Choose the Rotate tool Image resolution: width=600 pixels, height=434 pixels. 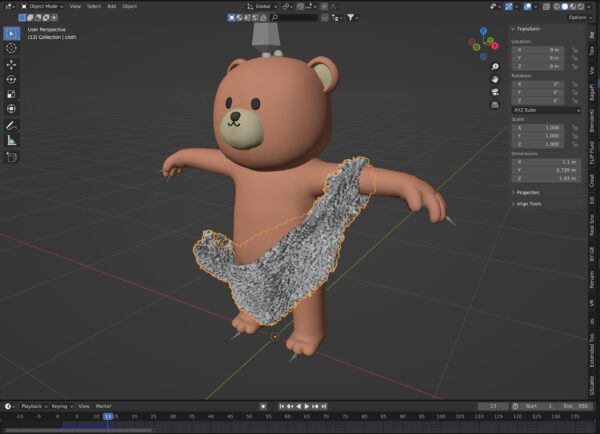[x=11, y=78]
